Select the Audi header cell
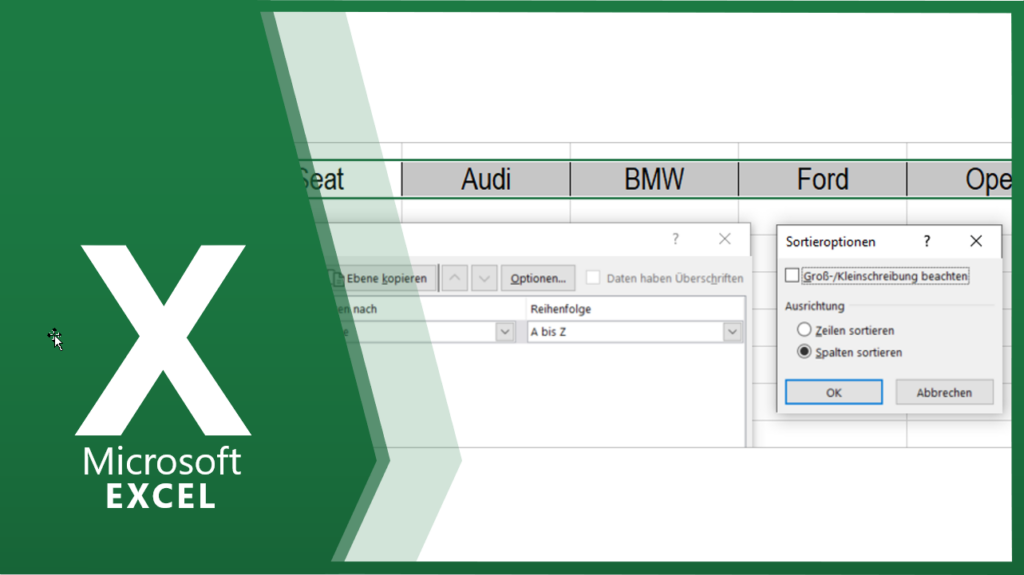Viewport: 1024px width, 575px height. 486,179
